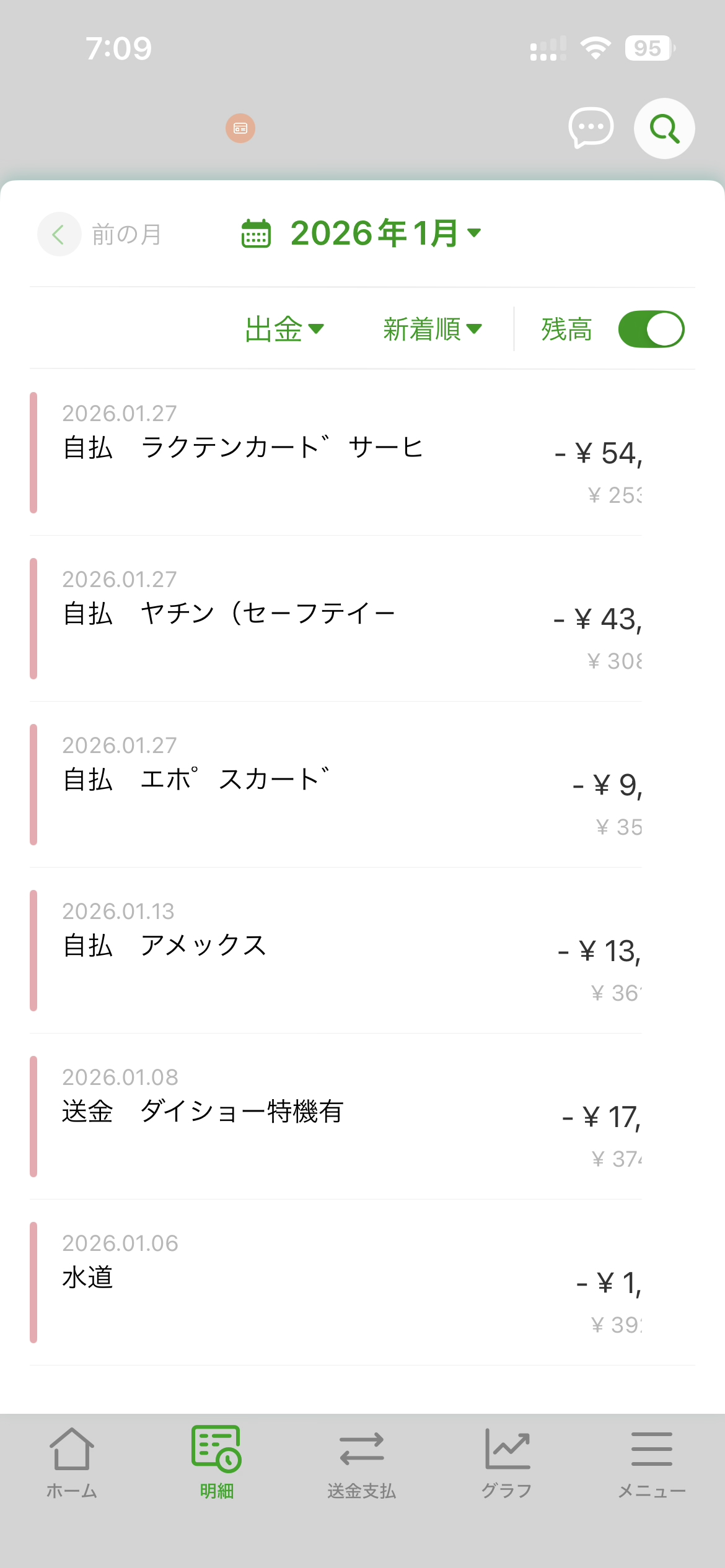The height and width of the screenshot is (1568, 725).
Task: Open the 送金支払 transfer tab
Action: 362,1463
